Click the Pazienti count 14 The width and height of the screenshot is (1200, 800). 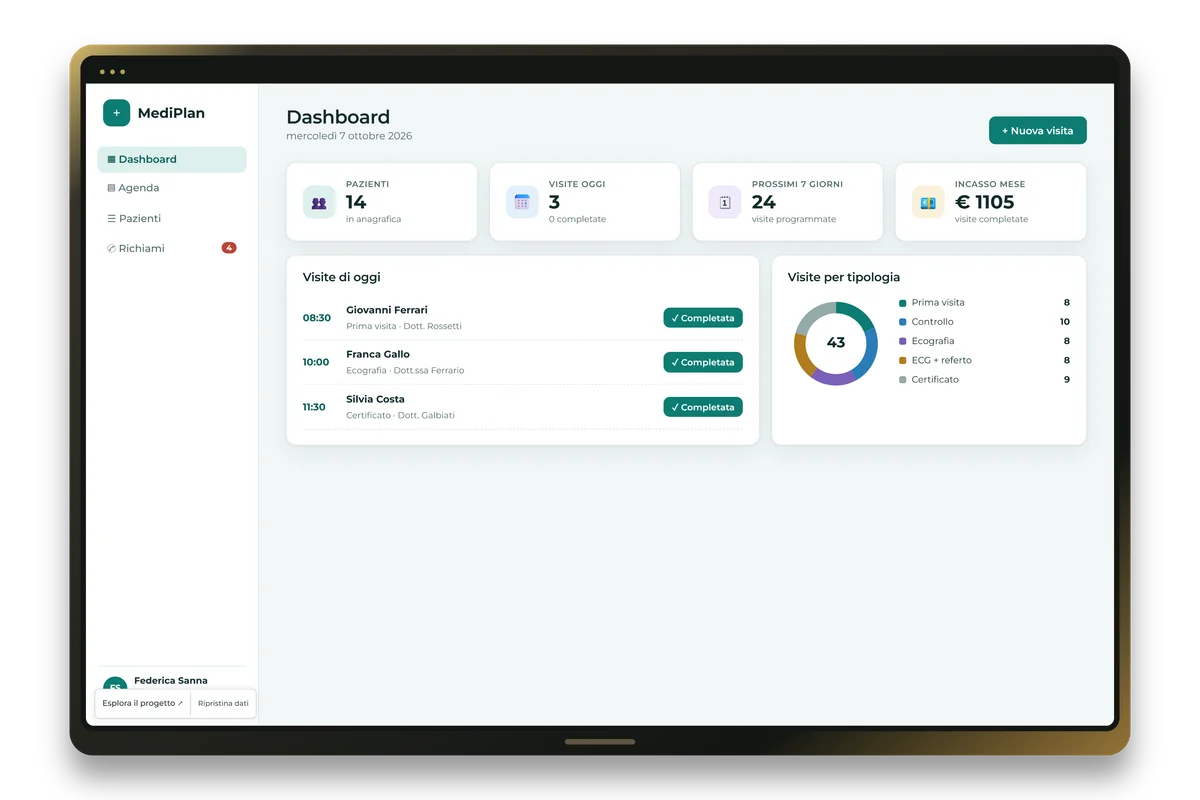(356, 202)
